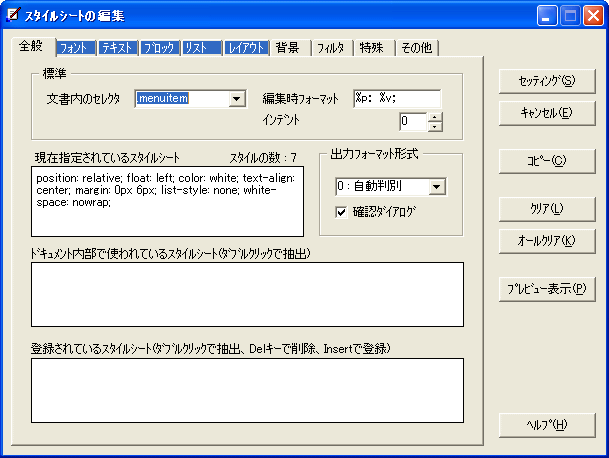Open the テキスト tab
This screenshot has height=458, width=609.
[118, 48]
